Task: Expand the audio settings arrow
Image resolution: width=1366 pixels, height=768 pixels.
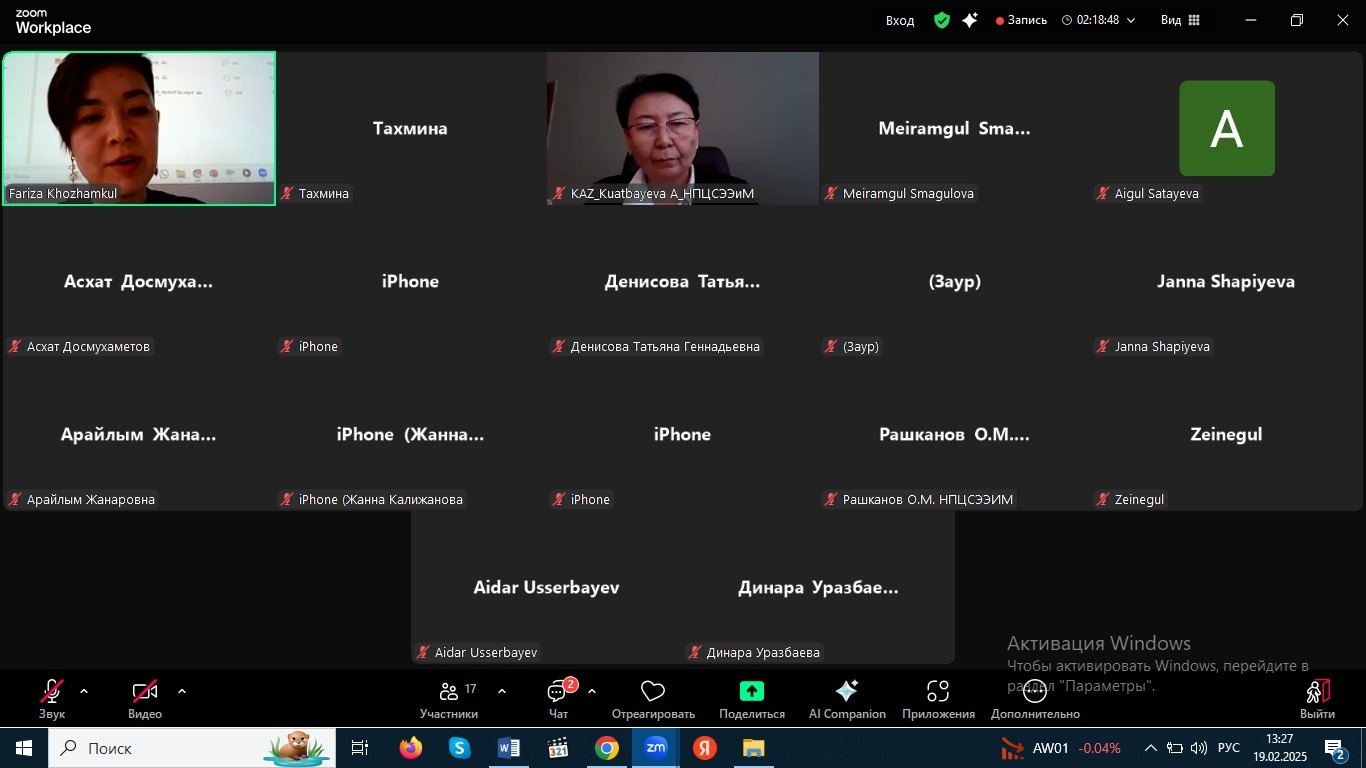Action: [x=84, y=691]
